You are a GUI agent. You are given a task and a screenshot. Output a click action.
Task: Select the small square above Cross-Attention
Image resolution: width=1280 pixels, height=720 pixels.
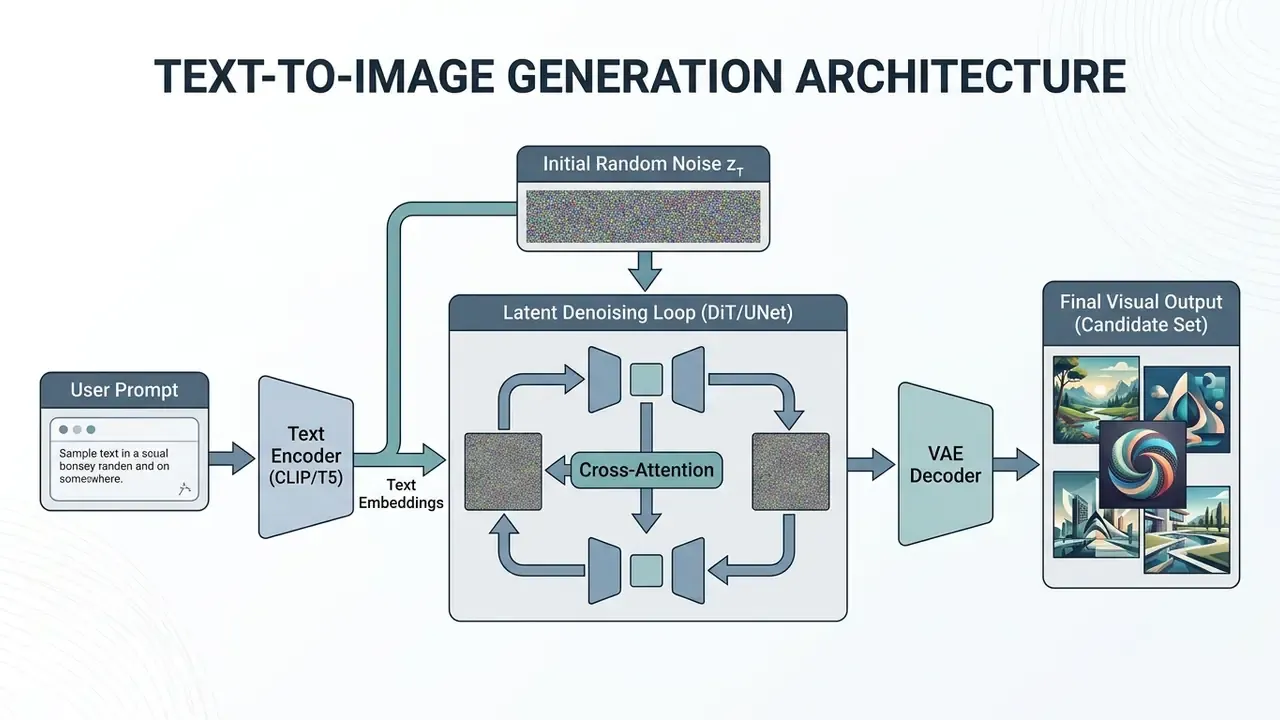(646, 380)
